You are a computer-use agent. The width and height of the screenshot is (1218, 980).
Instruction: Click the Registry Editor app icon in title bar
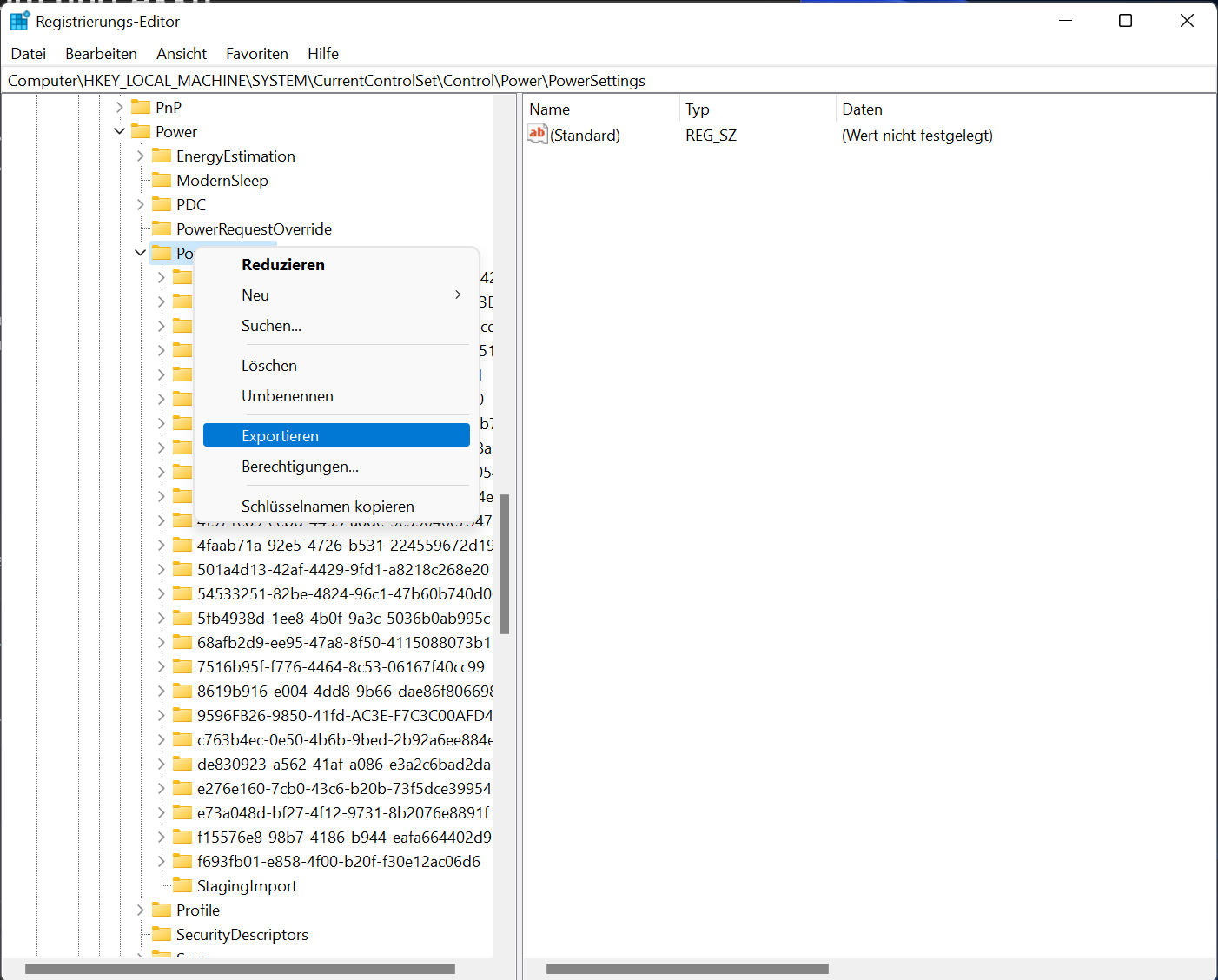19,21
